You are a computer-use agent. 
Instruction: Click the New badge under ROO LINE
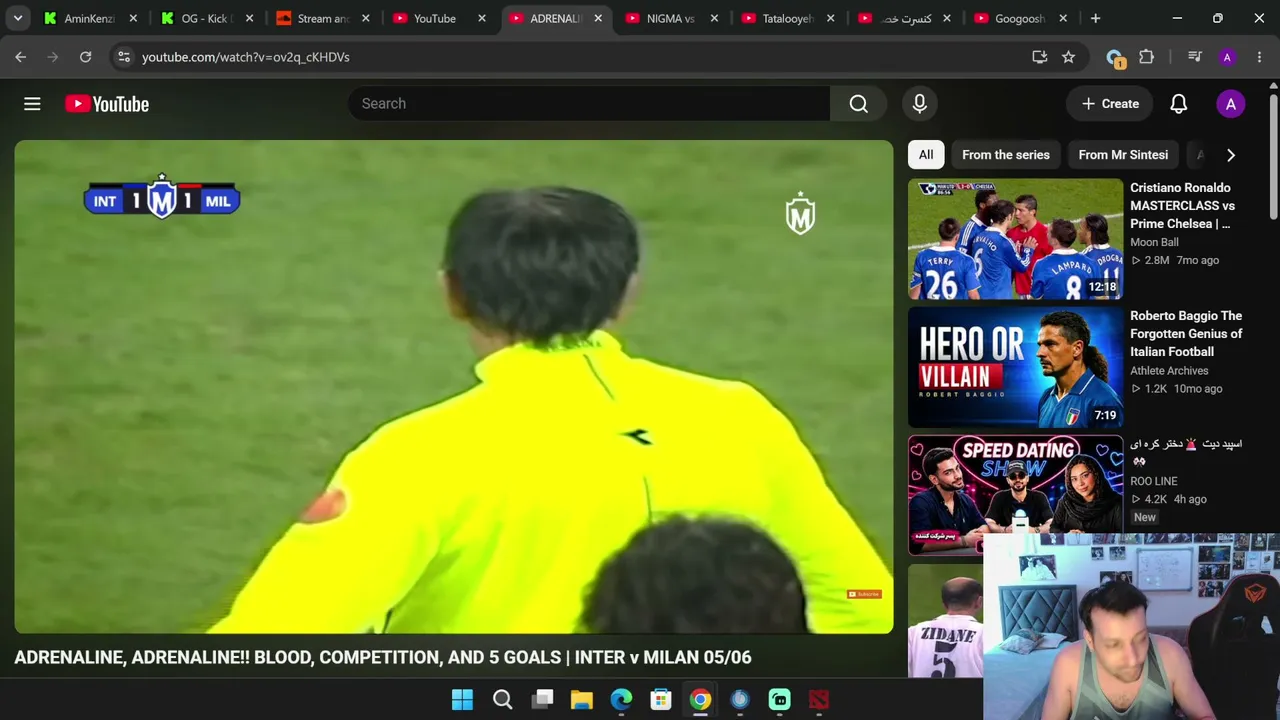tap(1145, 517)
